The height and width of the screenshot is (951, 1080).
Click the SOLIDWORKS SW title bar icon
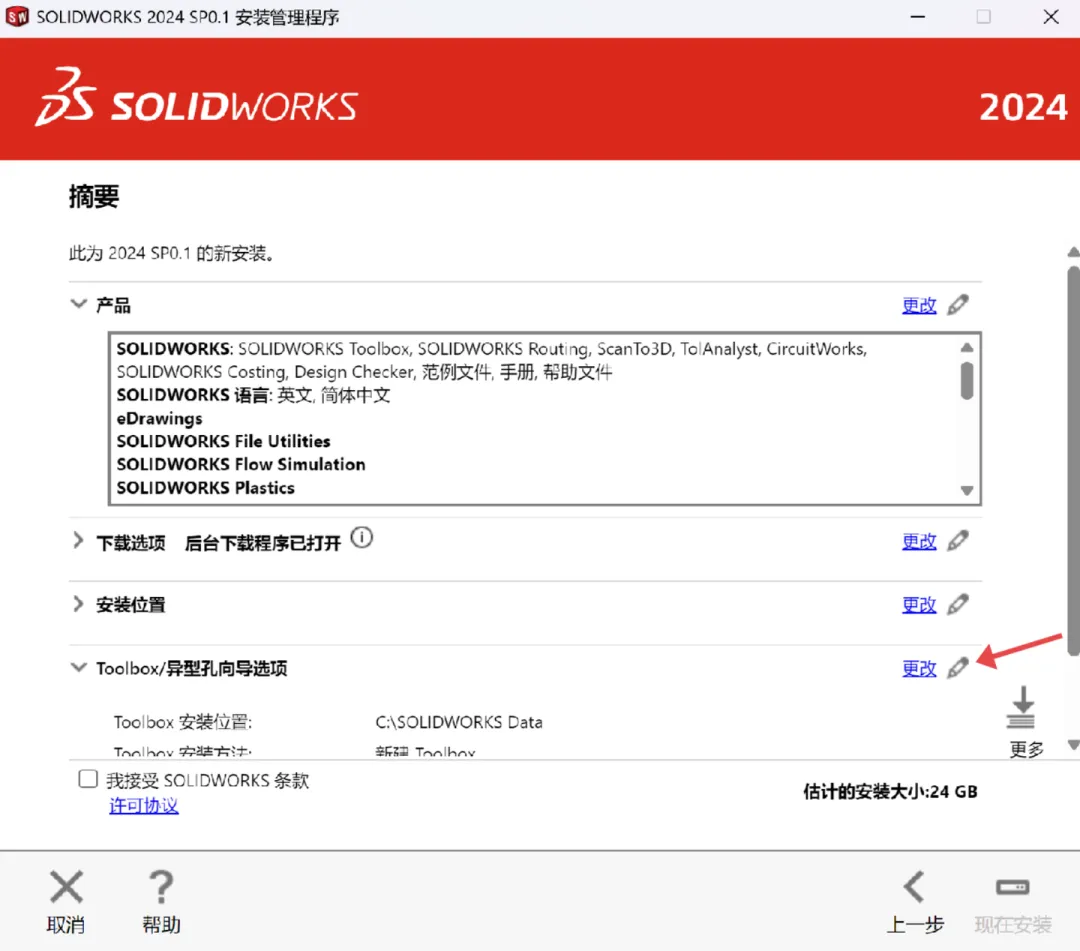pyautogui.click(x=17, y=17)
